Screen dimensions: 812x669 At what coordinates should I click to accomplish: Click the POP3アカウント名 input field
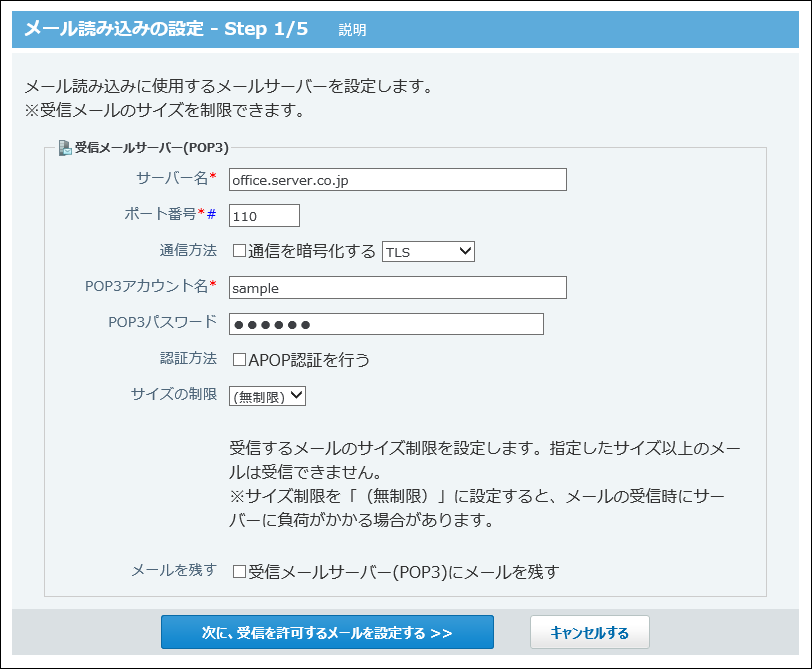click(398, 287)
